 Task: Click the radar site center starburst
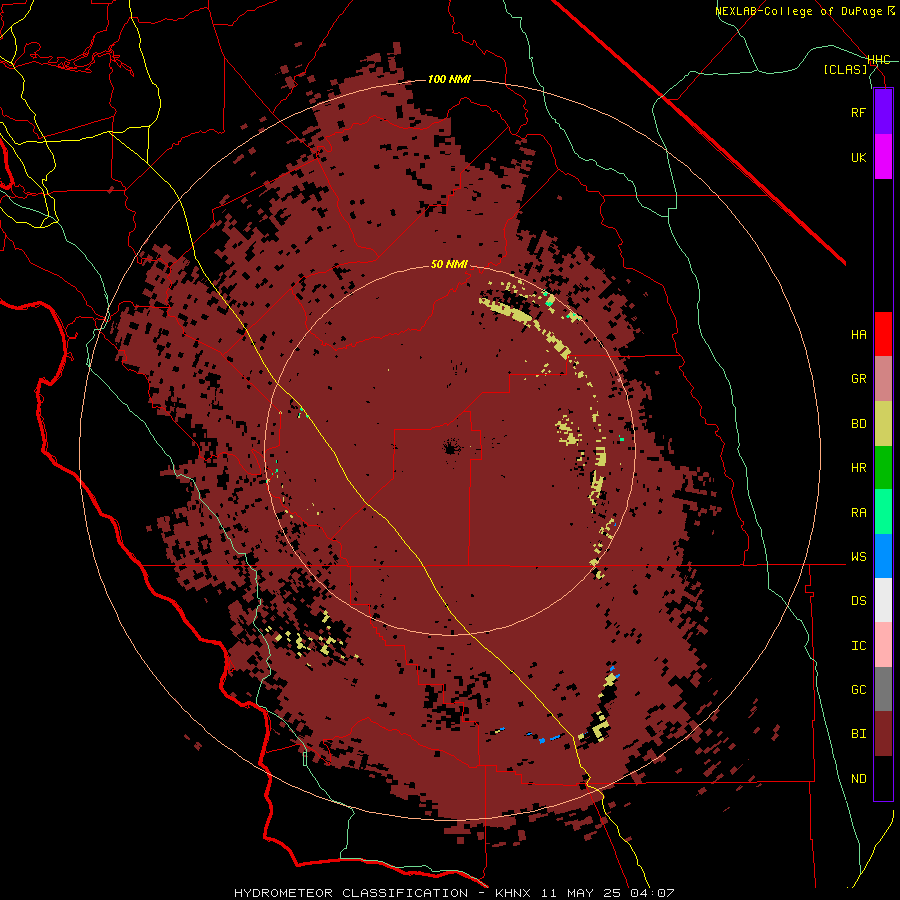click(451, 447)
